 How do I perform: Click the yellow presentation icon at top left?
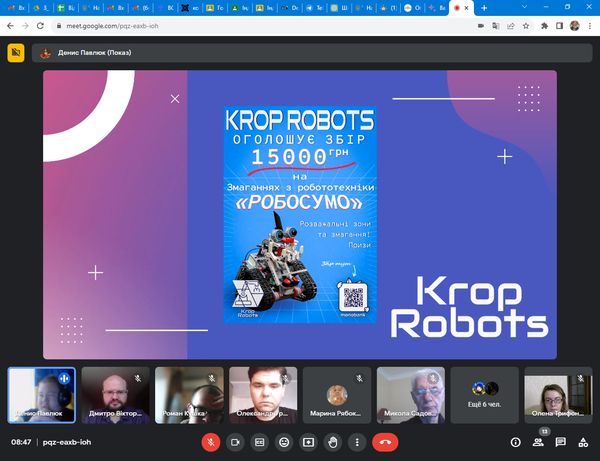(16, 53)
